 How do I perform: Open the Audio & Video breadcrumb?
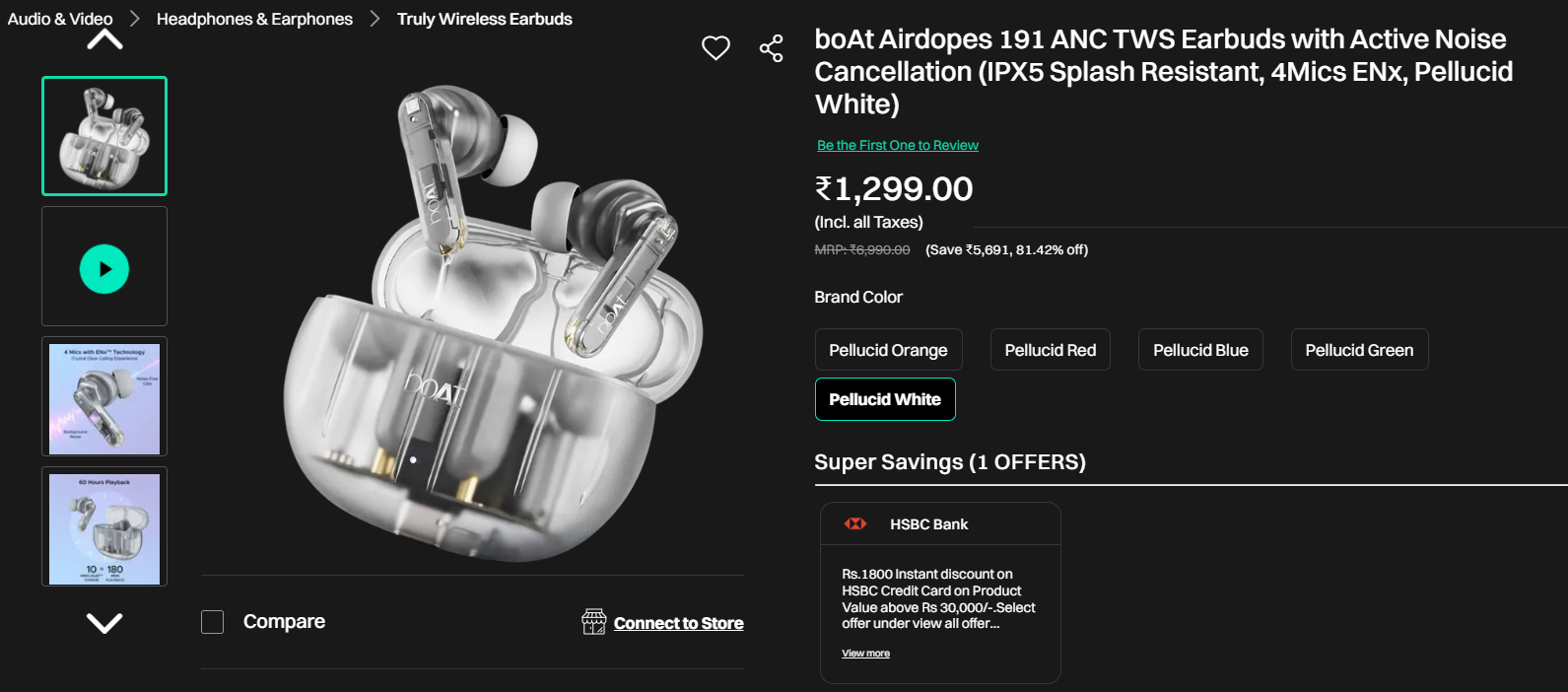(60, 19)
